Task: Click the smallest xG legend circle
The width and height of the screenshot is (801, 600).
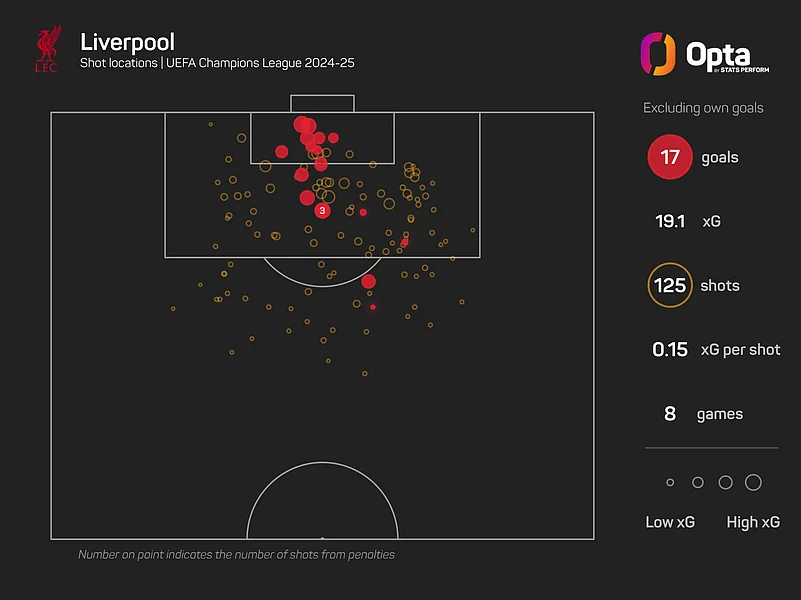Action: (670, 483)
